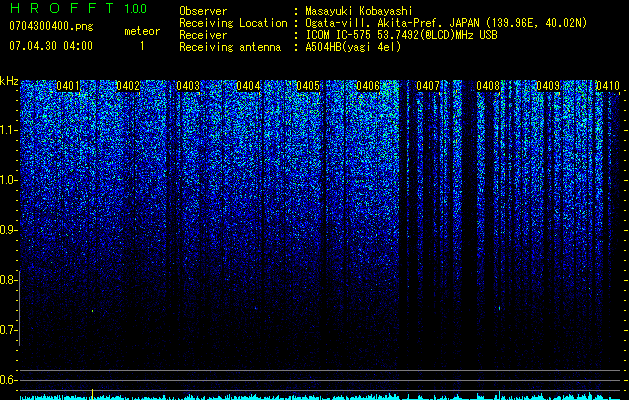Click the 0407 time marker

pyautogui.click(x=428, y=86)
